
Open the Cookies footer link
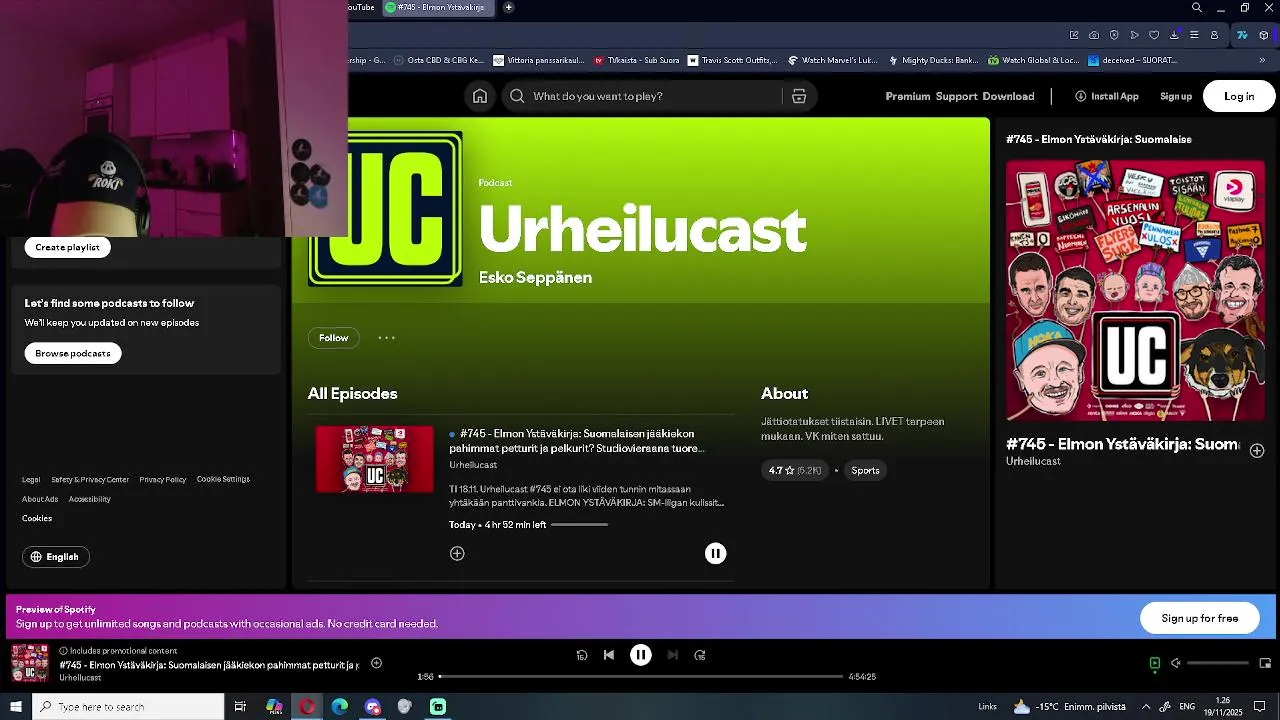point(37,518)
